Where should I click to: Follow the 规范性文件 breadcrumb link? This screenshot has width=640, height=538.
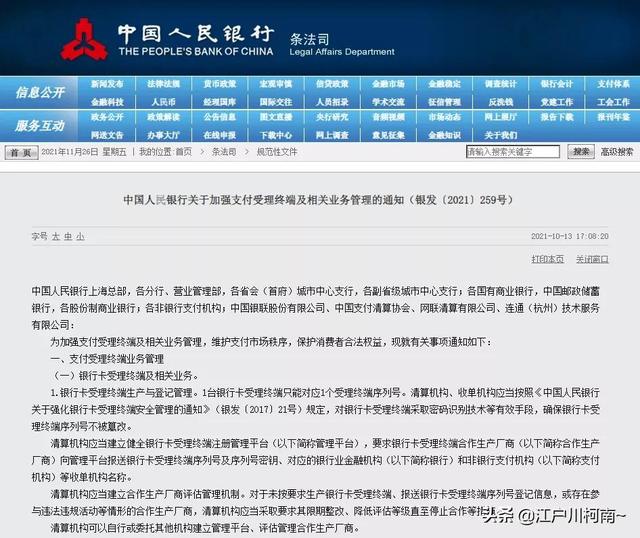pos(277,152)
